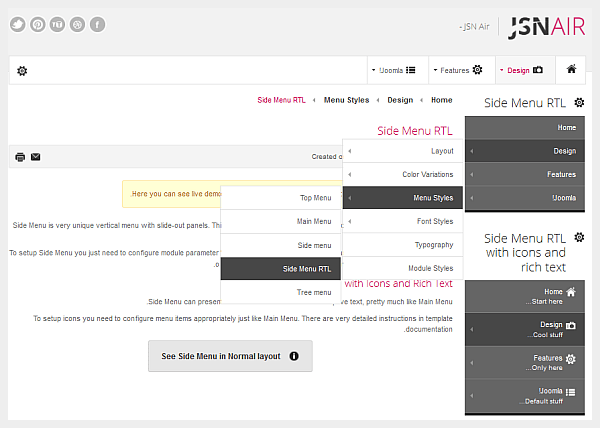600x428 pixels.
Task: Open the Uoomla top menu dropdown
Action: [397, 70]
